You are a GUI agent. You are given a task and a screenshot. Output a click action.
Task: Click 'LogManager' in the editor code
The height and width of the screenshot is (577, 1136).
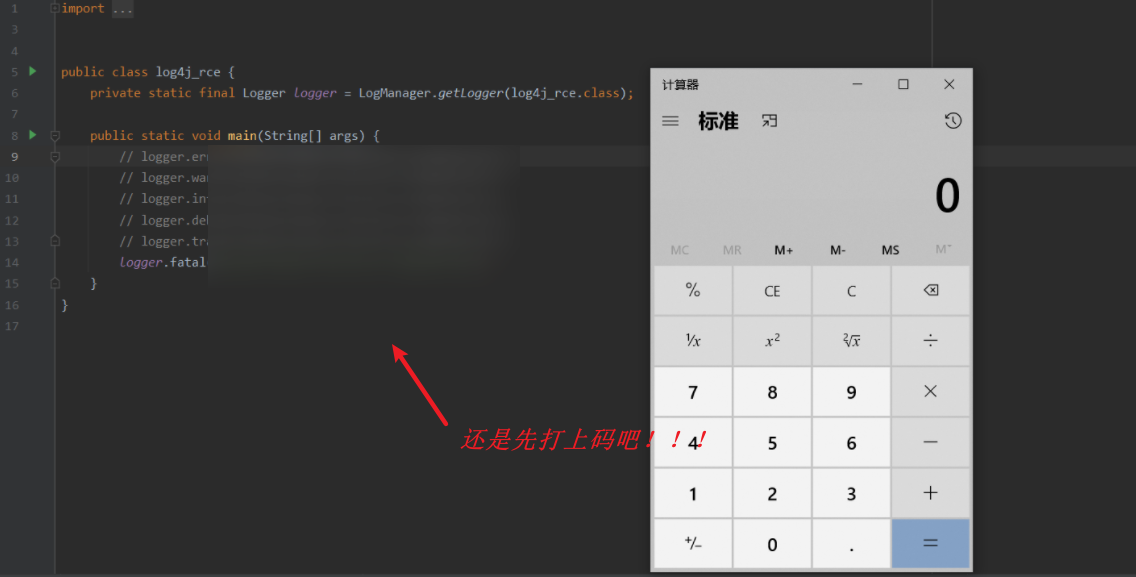point(395,93)
